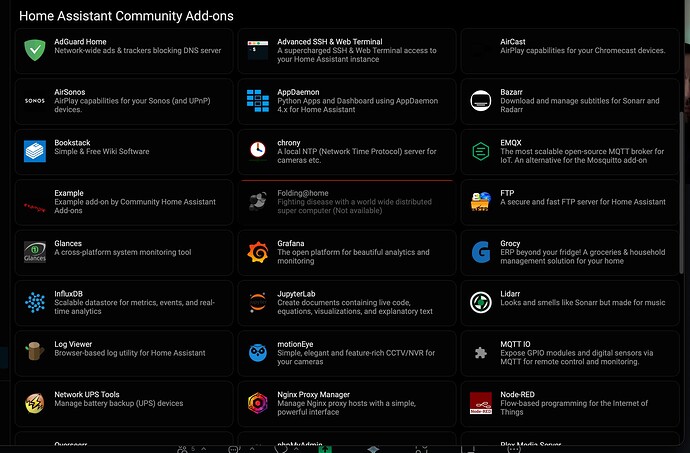
Task: Open the motionEye blue owl icon
Action: pos(258,353)
